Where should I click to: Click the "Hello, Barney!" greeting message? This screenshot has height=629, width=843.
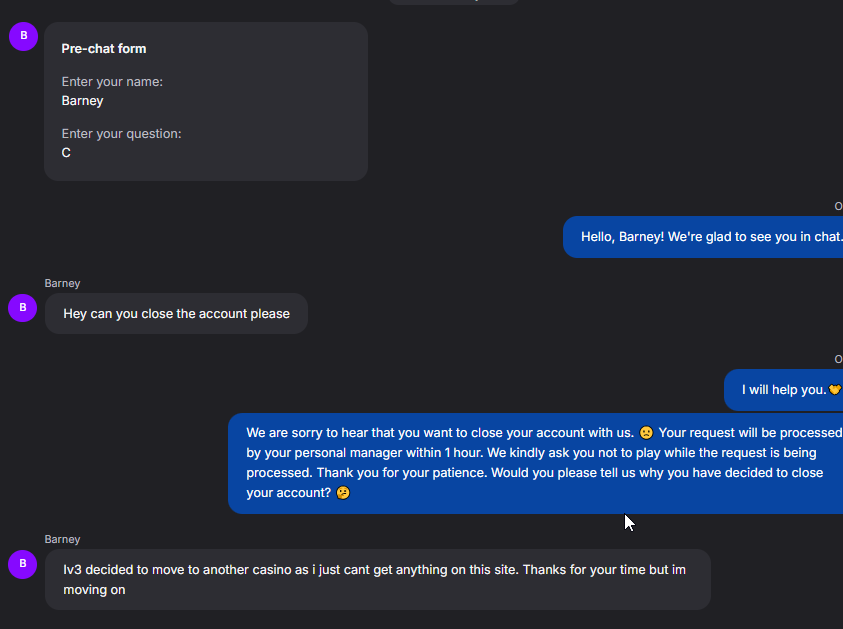click(710, 237)
